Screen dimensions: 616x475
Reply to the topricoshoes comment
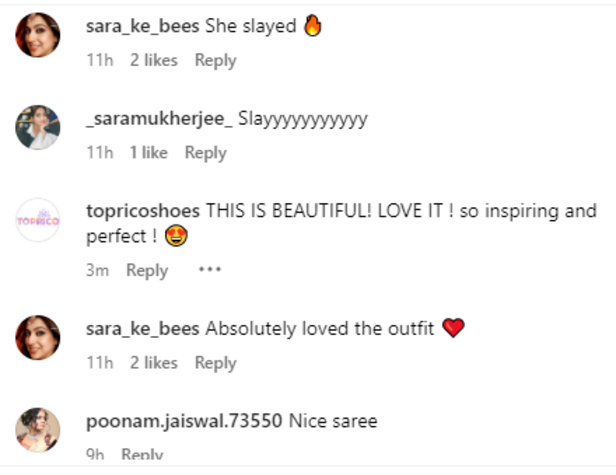(x=147, y=271)
